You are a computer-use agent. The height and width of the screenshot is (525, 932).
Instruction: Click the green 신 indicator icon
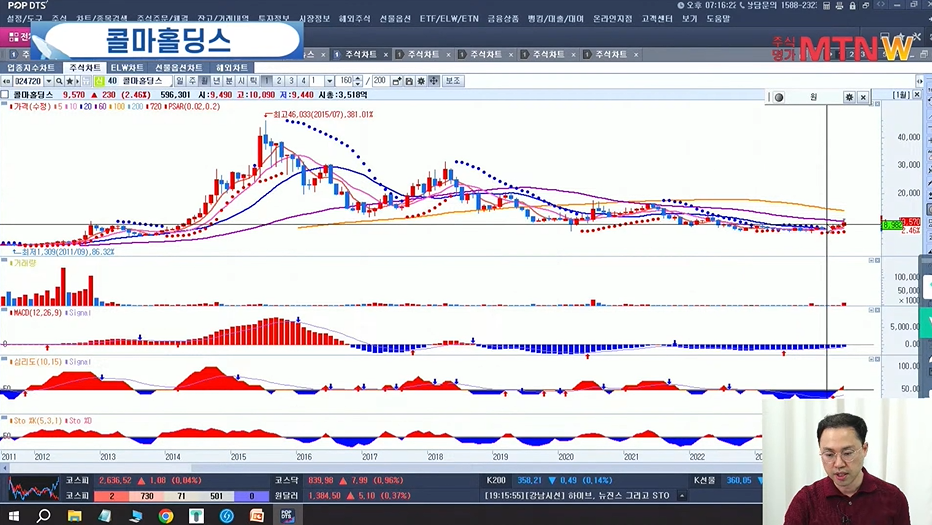[x=99, y=81]
